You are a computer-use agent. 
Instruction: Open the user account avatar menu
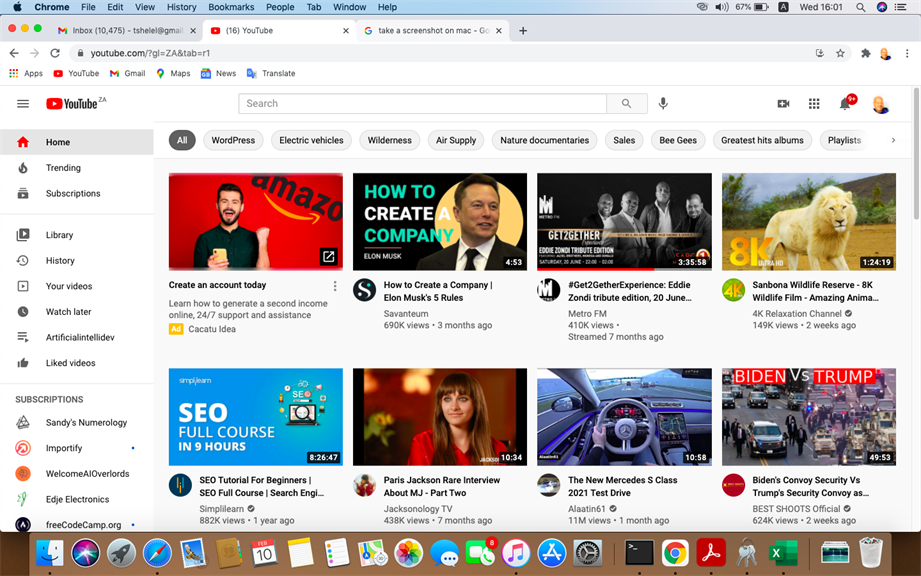880,104
